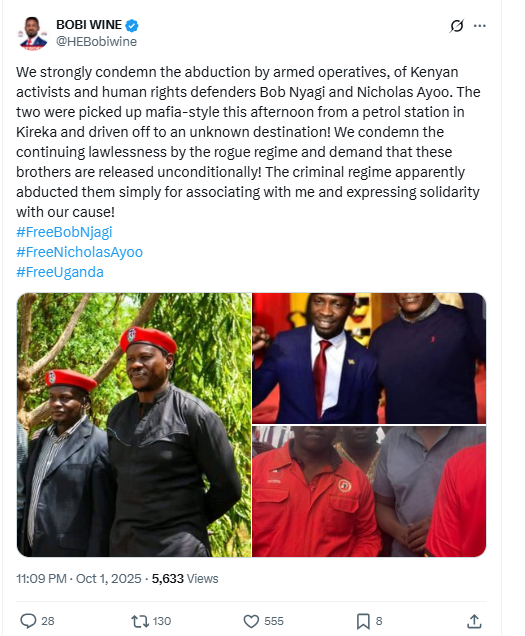Open the photo of man in blue suit
The width and height of the screenshot is (525, 636).
click(x=369, y=358)
